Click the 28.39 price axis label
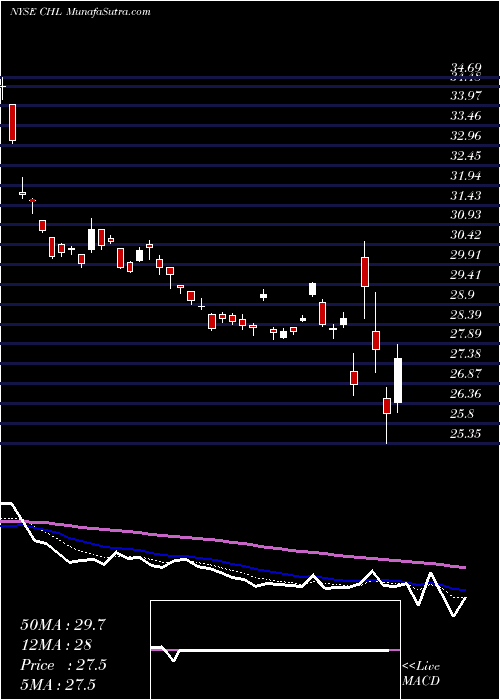This screenshot has height=700, width=500. coord(466,315)
